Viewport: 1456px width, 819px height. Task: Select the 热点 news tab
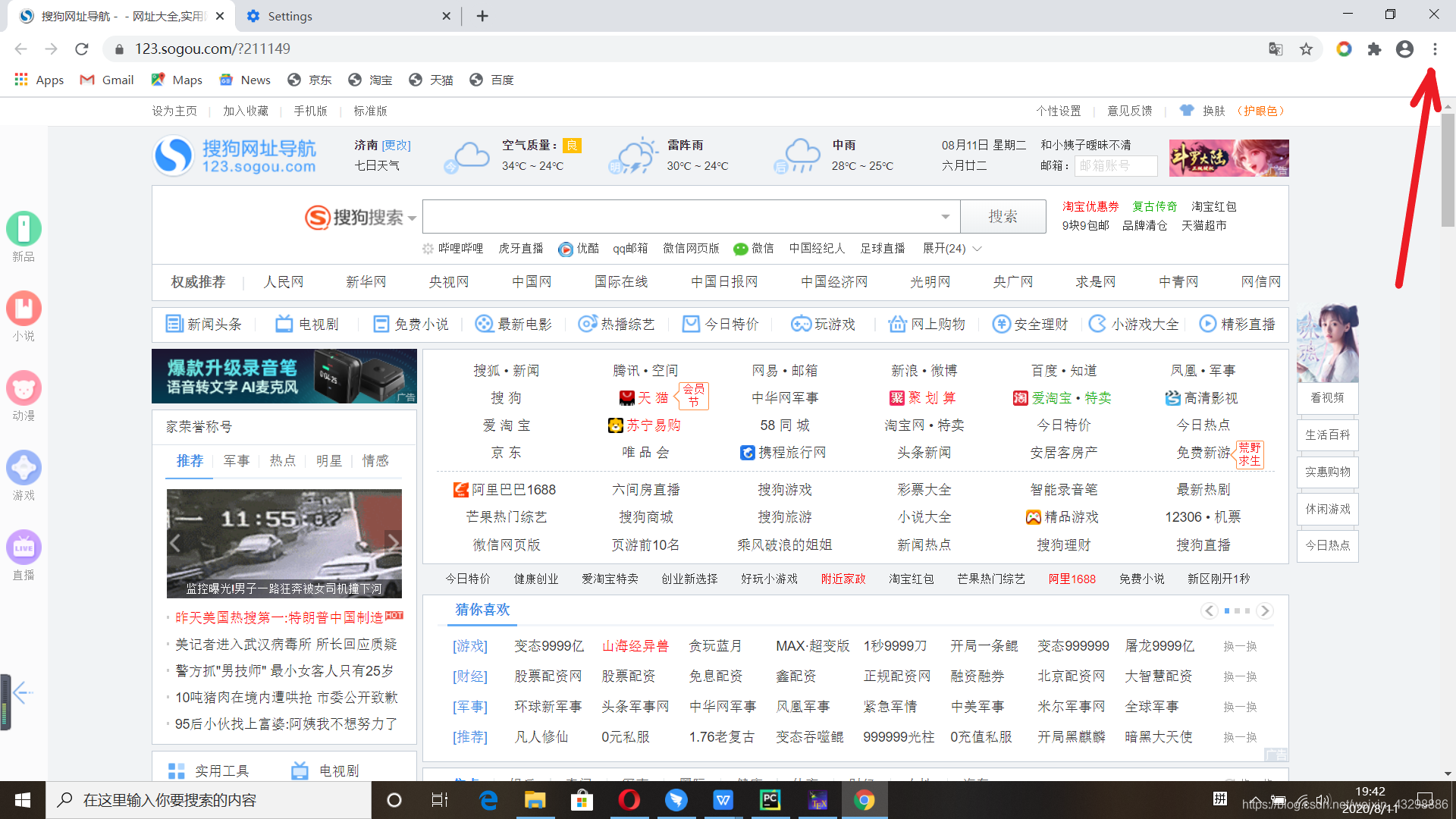[x=283, y=460]
